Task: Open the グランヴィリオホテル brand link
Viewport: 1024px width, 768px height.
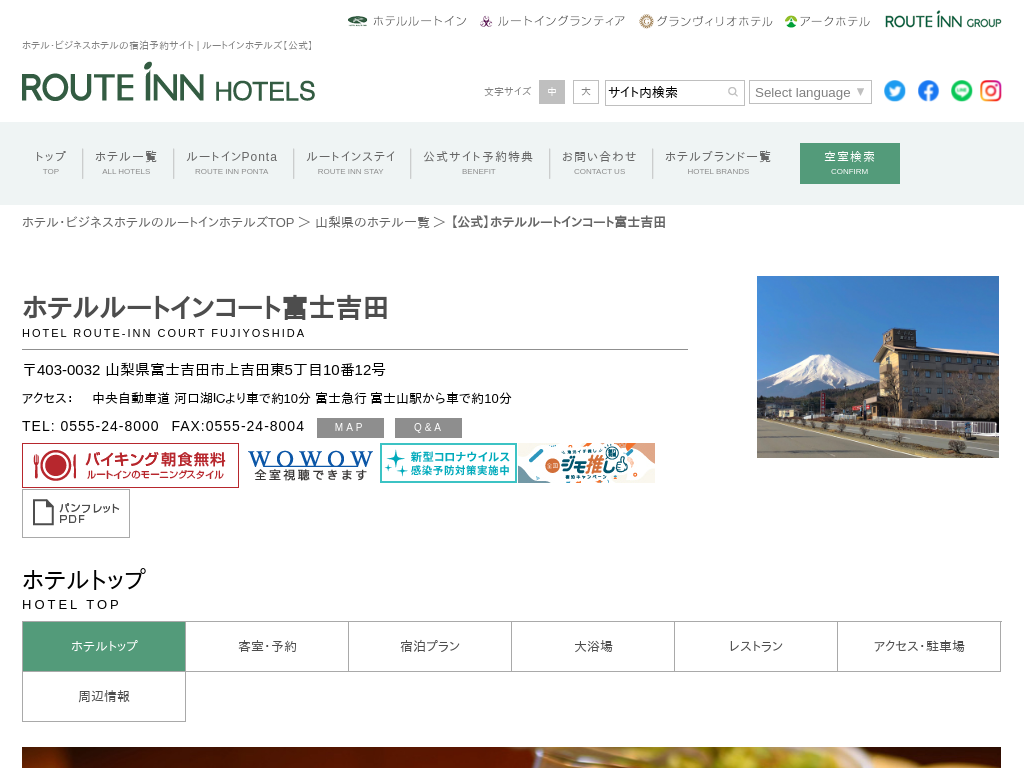Action: (x=705, y=21)
